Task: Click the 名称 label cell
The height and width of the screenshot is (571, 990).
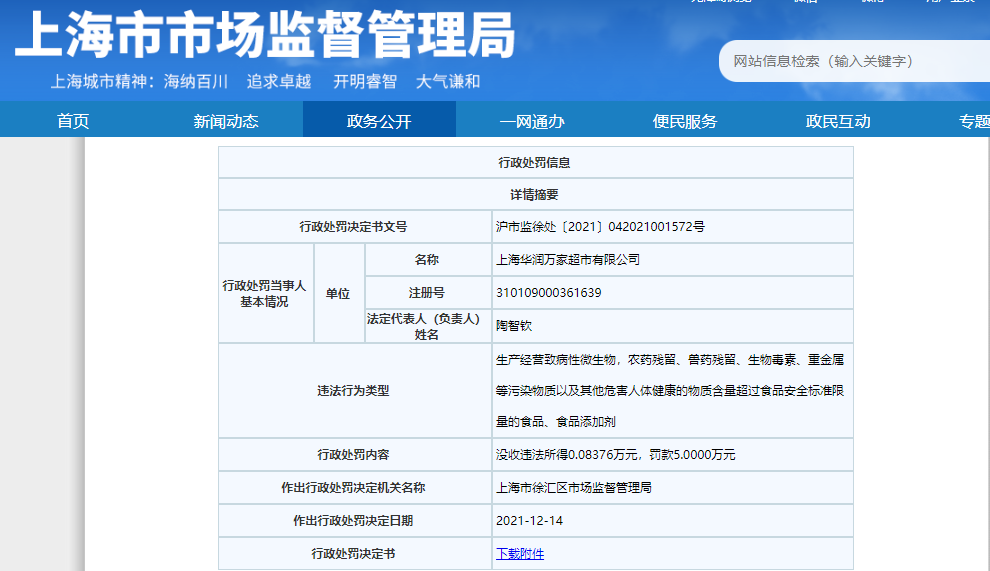Action: click(x=428, y=260)
